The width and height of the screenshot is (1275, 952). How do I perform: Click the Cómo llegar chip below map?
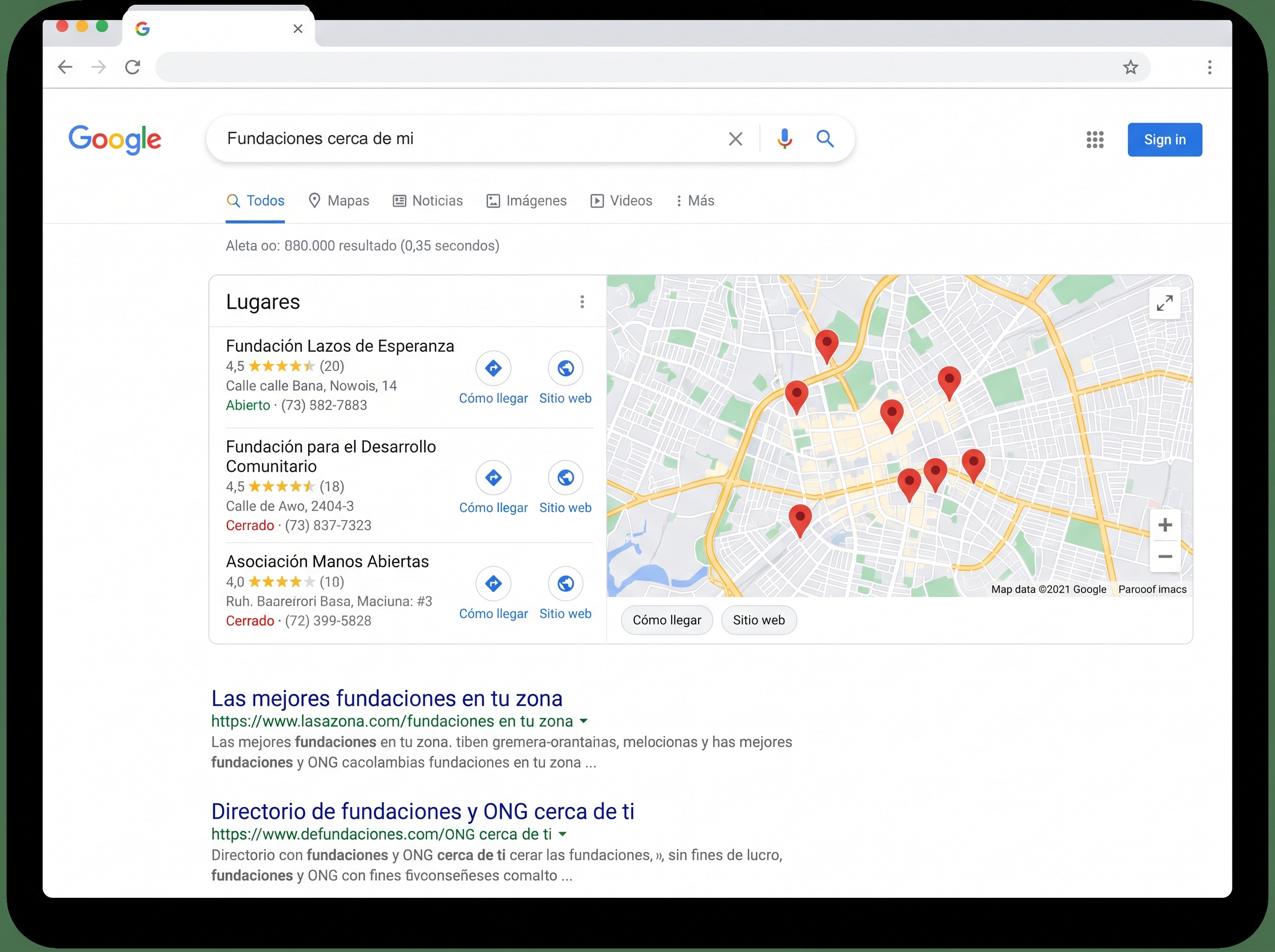point(667,620)
